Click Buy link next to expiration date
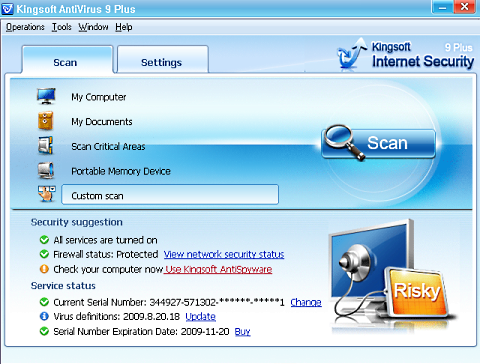The height and width of the screenshot is (364, 480). 243,332
